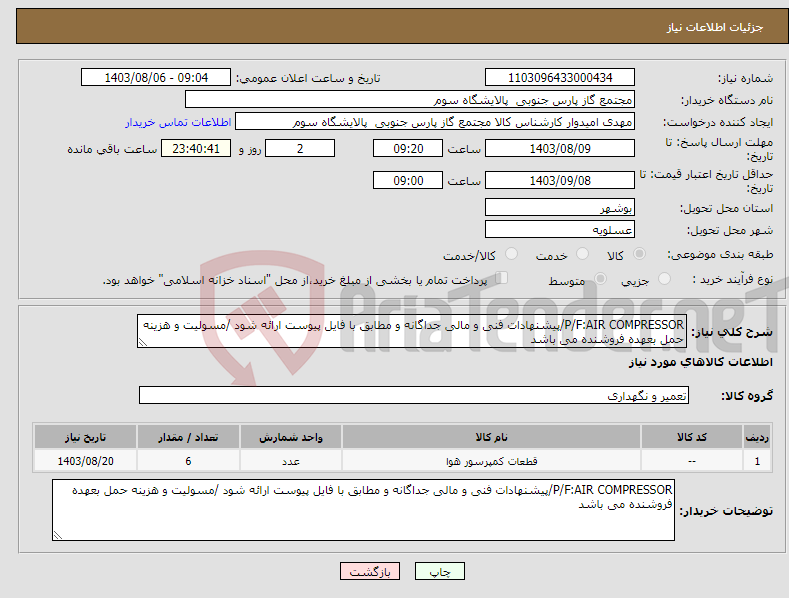
Task: Click the remaining days field showing 2
Action: click(300, 148)
